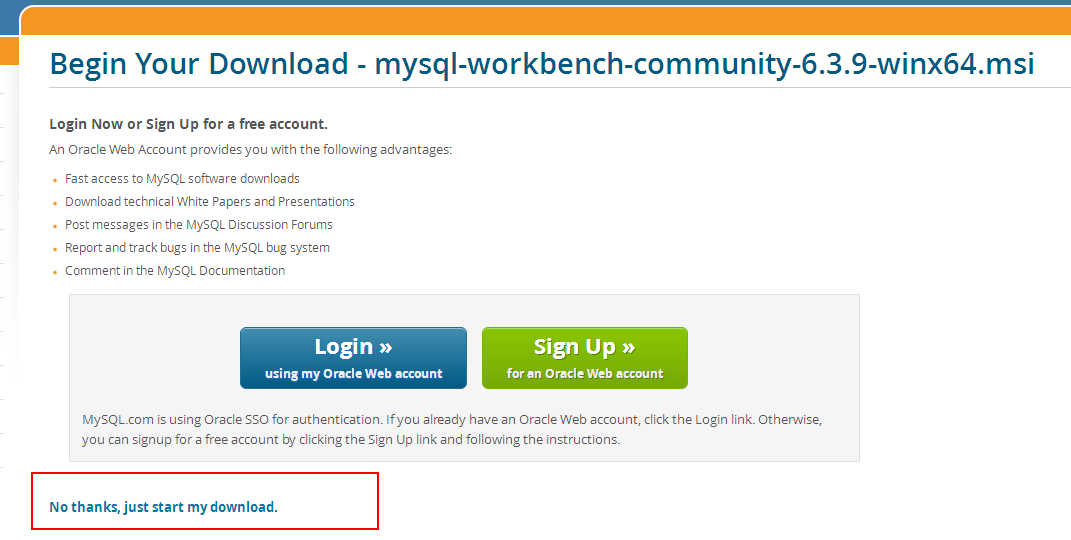Click "Fast access to MySQL software downloads" bullet
The width and height of the screenshot is (1071, 540).
pos(182,179)
